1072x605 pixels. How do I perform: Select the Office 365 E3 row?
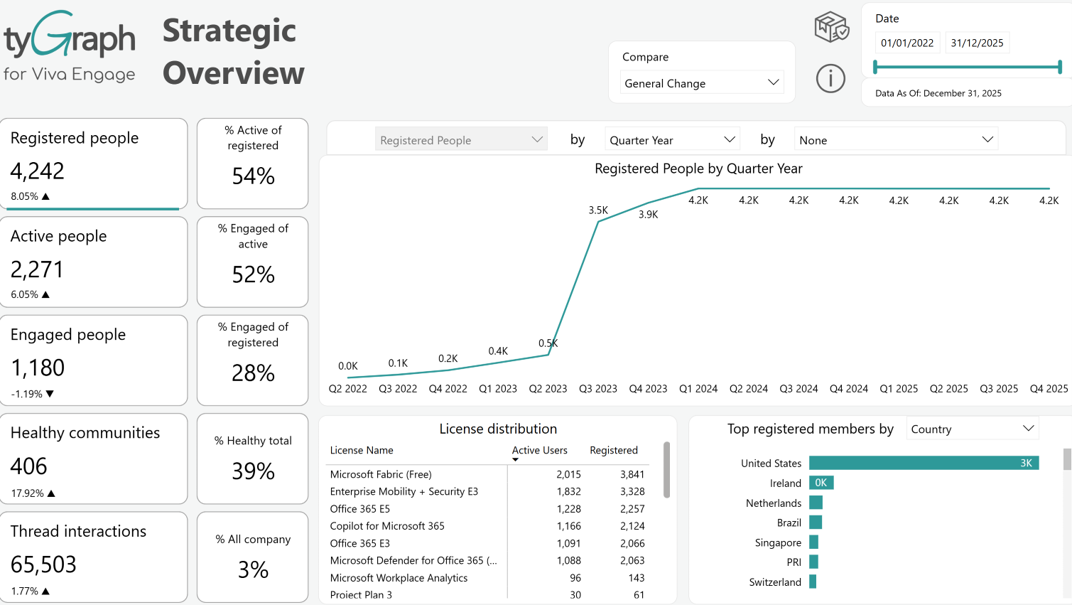487,543
